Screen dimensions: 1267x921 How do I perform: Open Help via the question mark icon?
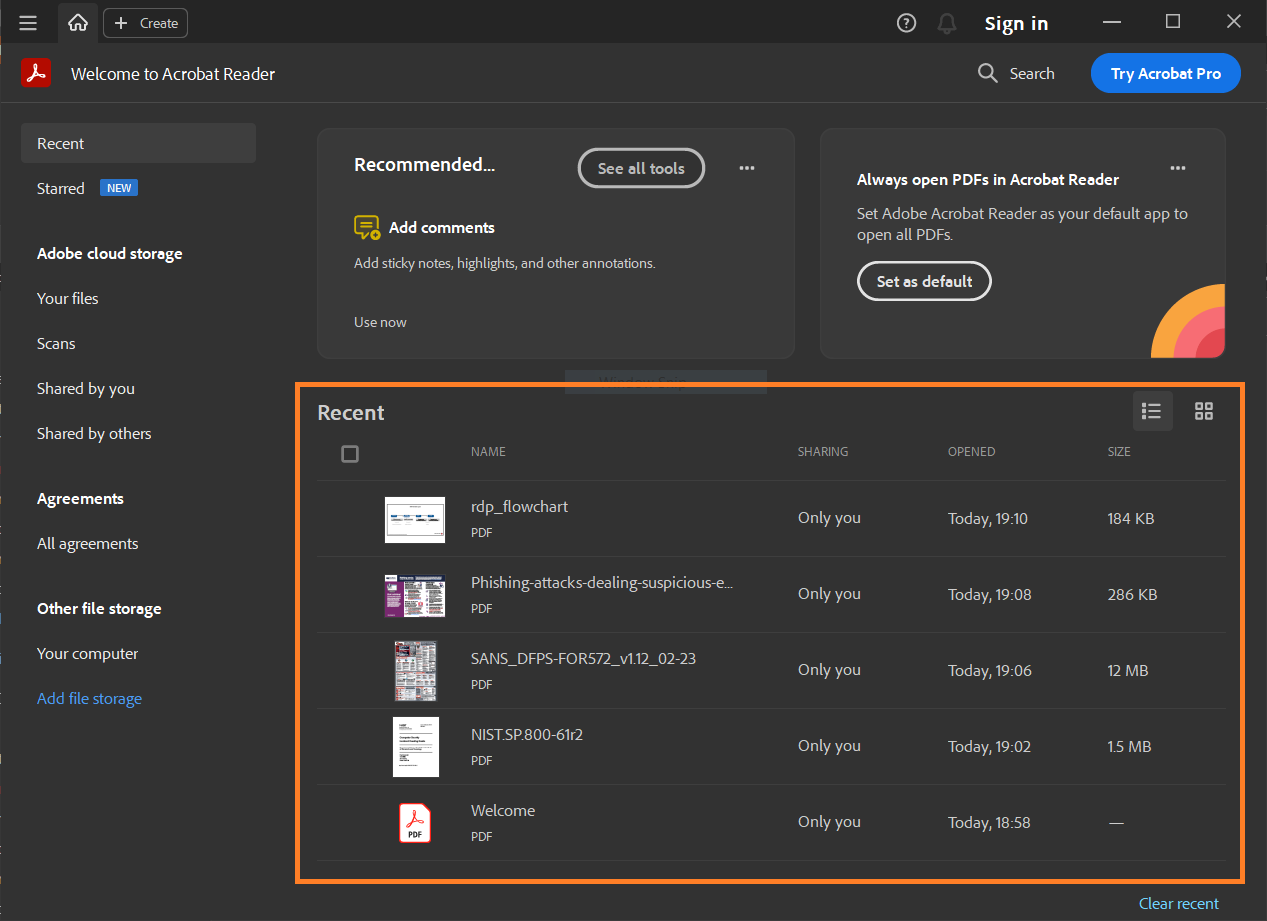coord(906,22)
